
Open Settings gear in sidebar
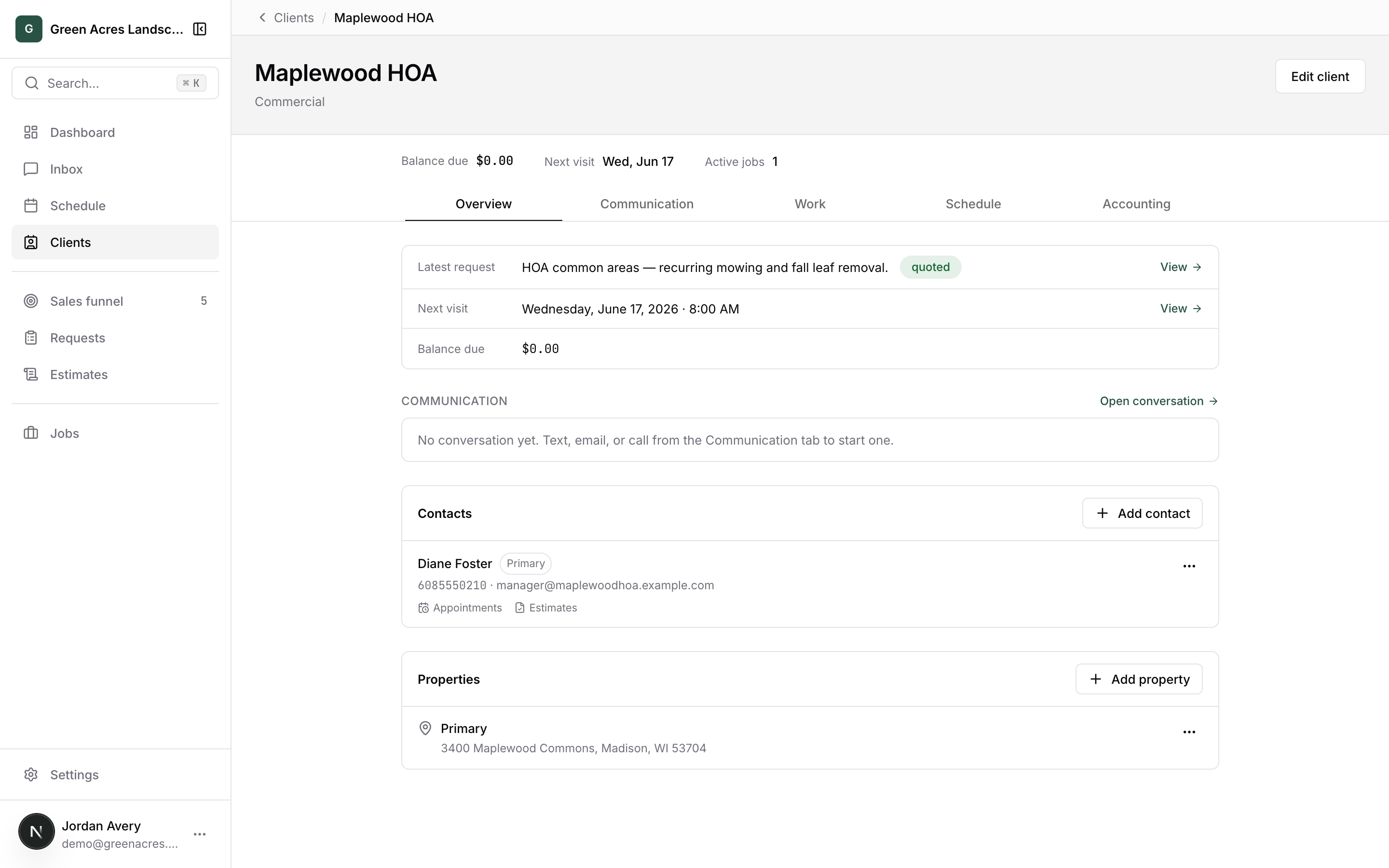31,774
